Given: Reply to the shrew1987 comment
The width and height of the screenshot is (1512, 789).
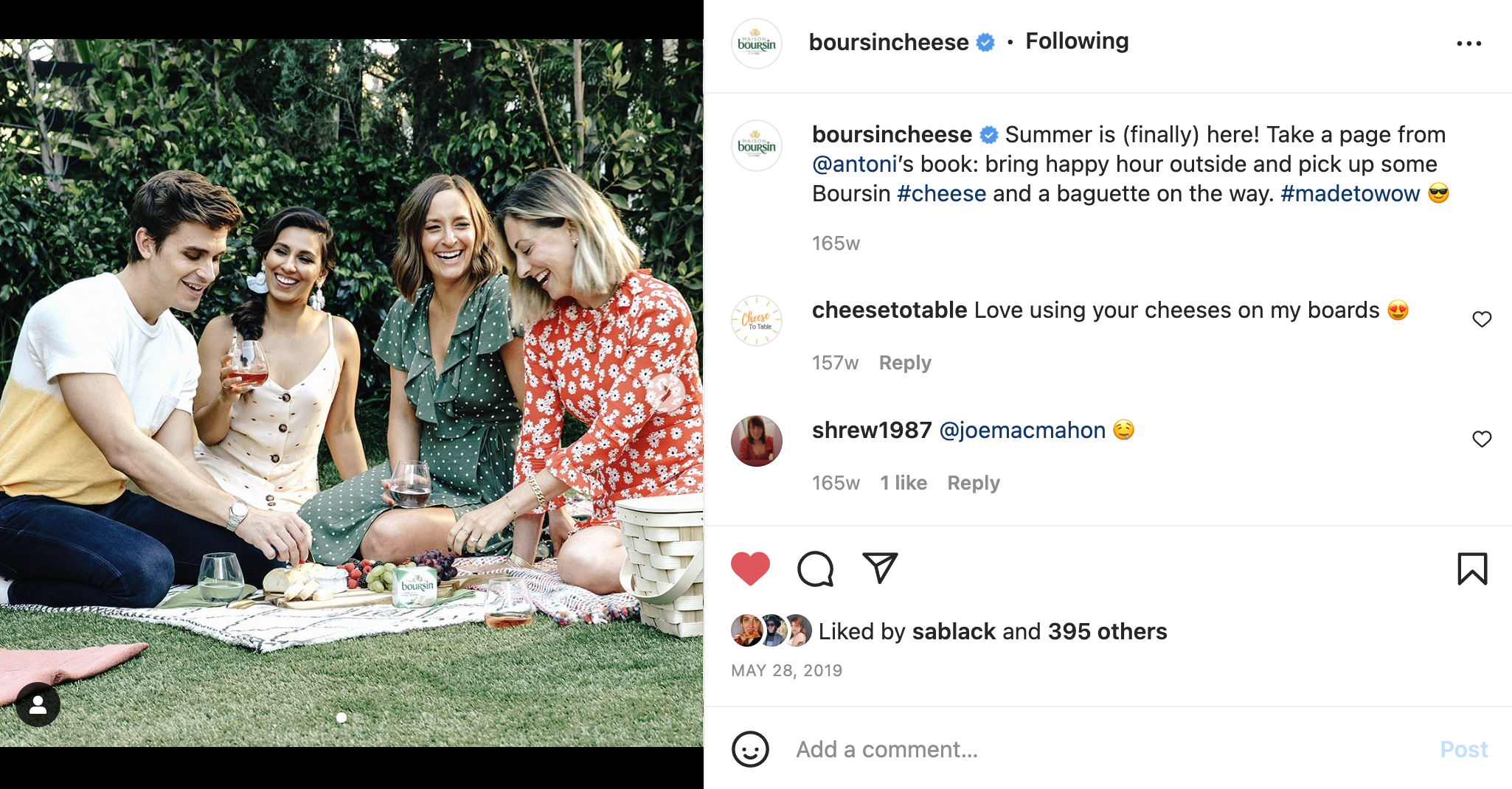Looking at the screenshot, I should pos(974,483).
